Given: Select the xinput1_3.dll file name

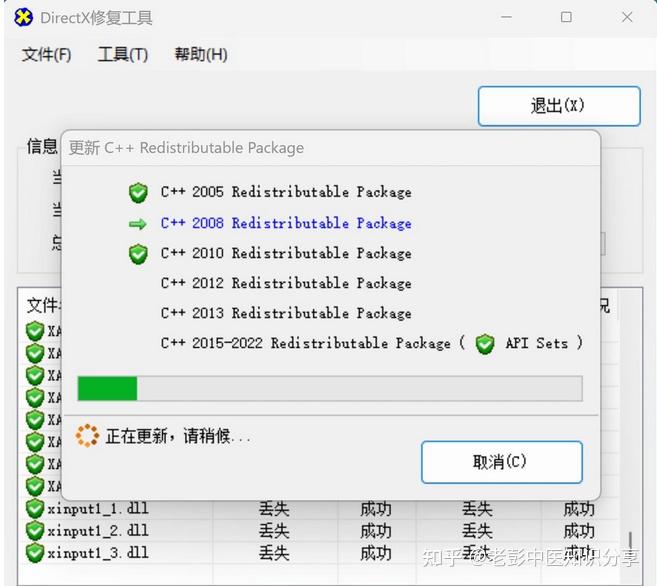Looking at the screenshot, I should [98, 553].
